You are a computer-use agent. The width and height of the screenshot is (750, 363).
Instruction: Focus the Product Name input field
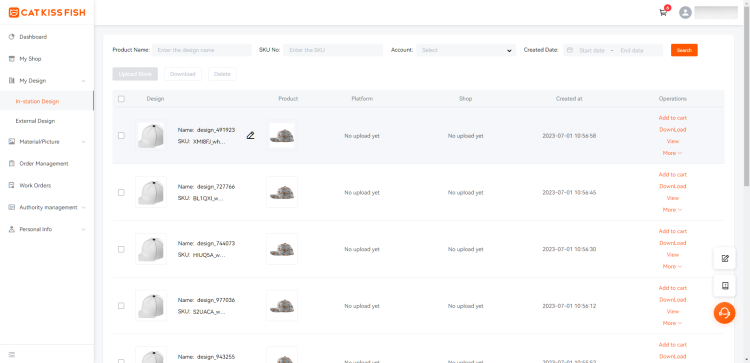pyautogui.click(x=201, y=50)
